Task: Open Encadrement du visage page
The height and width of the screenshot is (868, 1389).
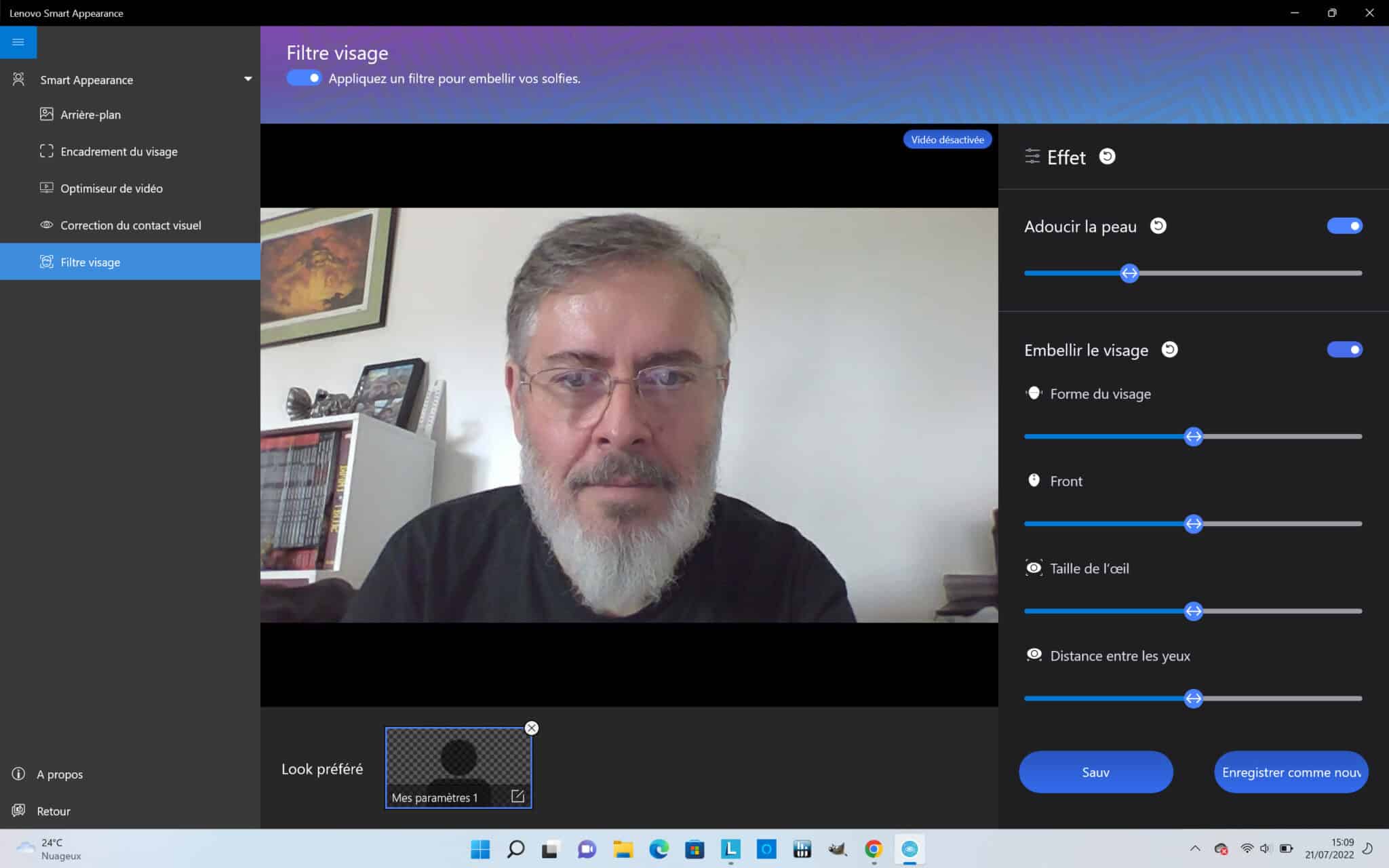Action: coord(130,151)
